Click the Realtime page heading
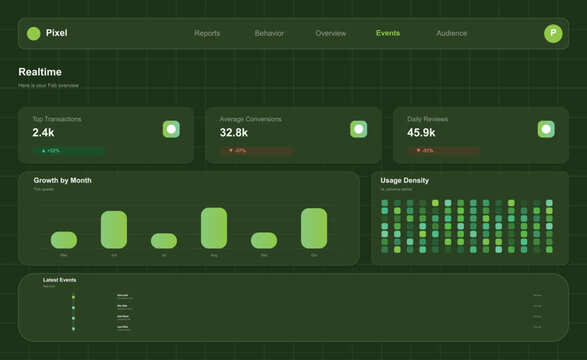 40,72
